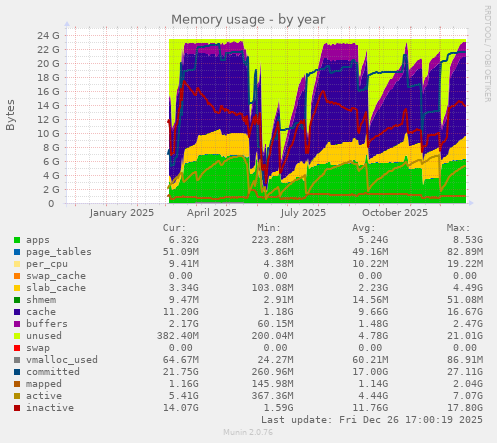Click the 'Munin 2.0.76' version footer
497x443 pixels.
[x=248, y=432]
